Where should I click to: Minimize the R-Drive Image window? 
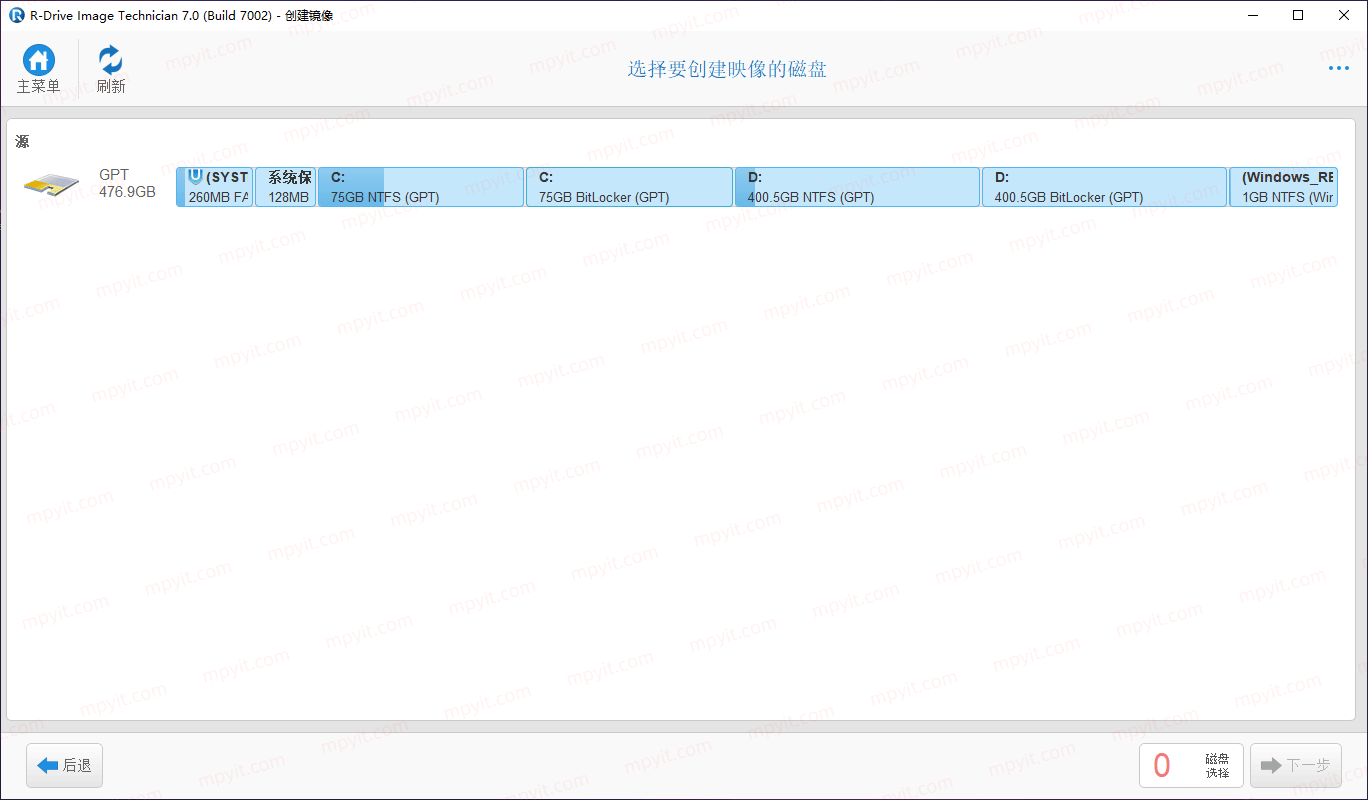pyautogui.click(x=1252, y=15)
